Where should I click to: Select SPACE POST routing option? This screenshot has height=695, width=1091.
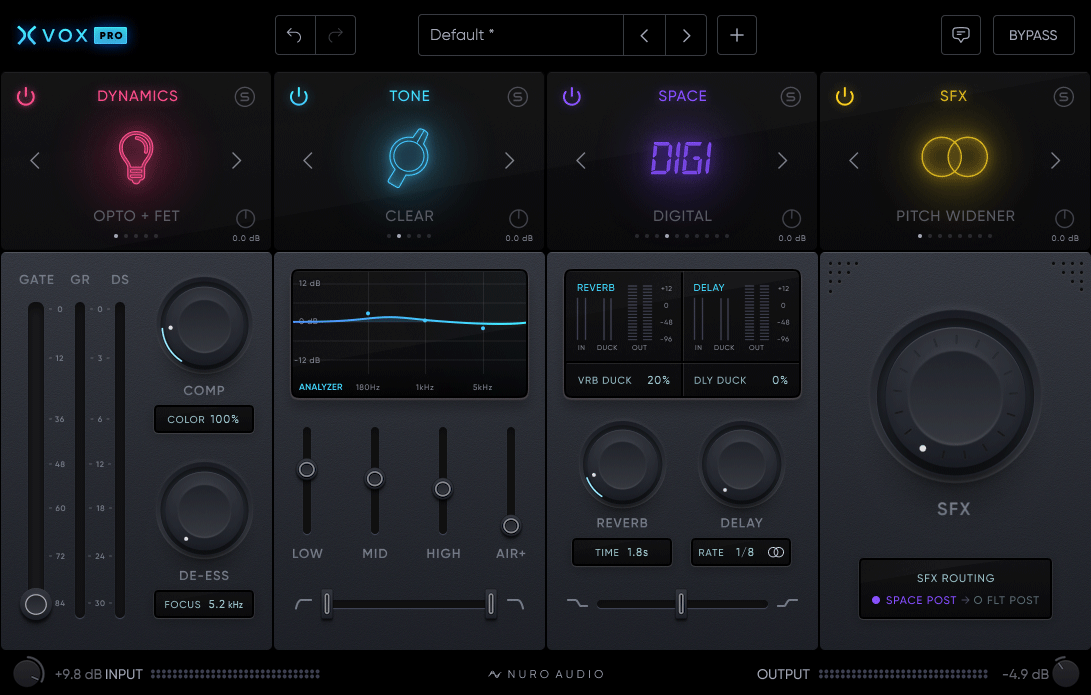[914, 600]
